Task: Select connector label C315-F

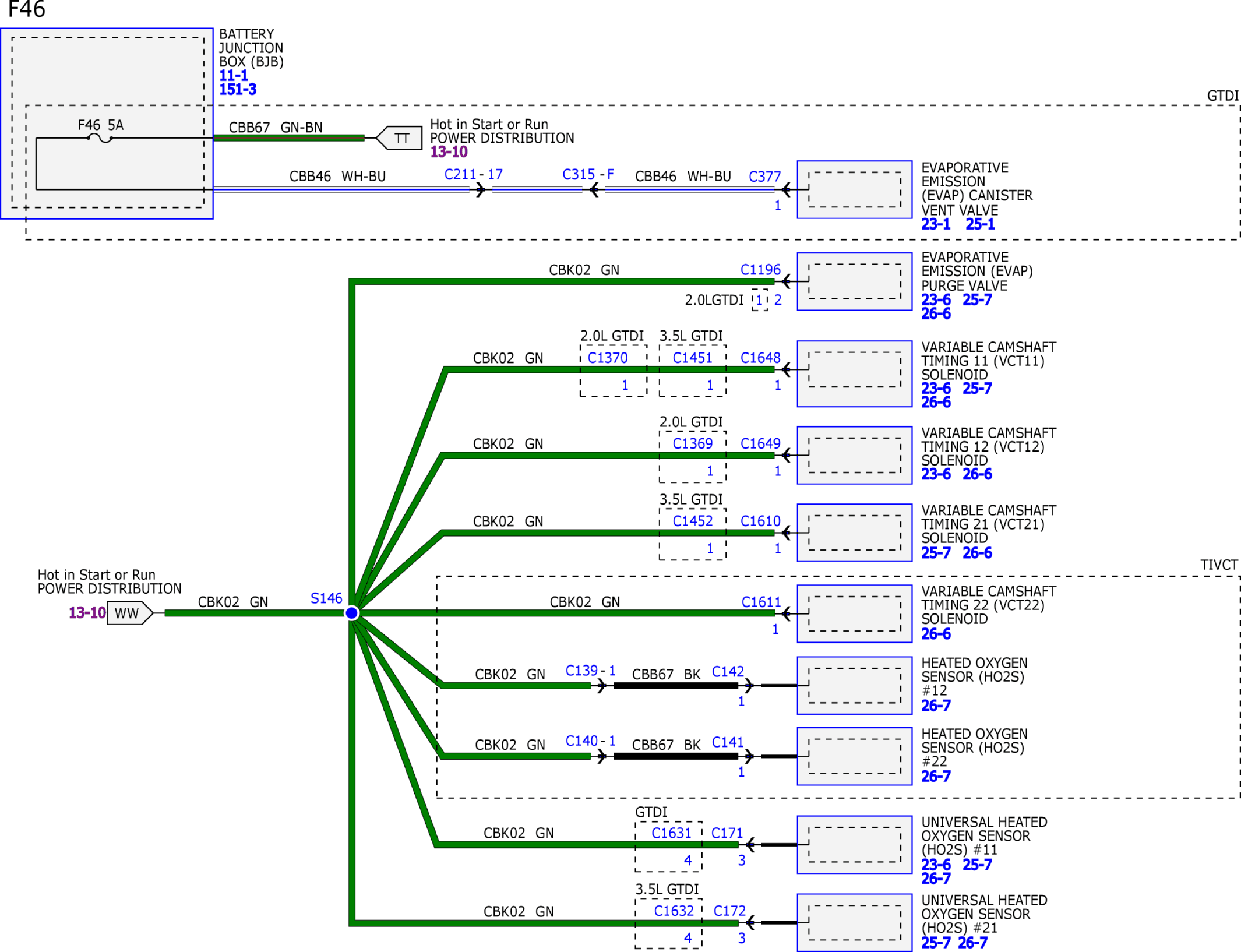Action: [588, 174]
